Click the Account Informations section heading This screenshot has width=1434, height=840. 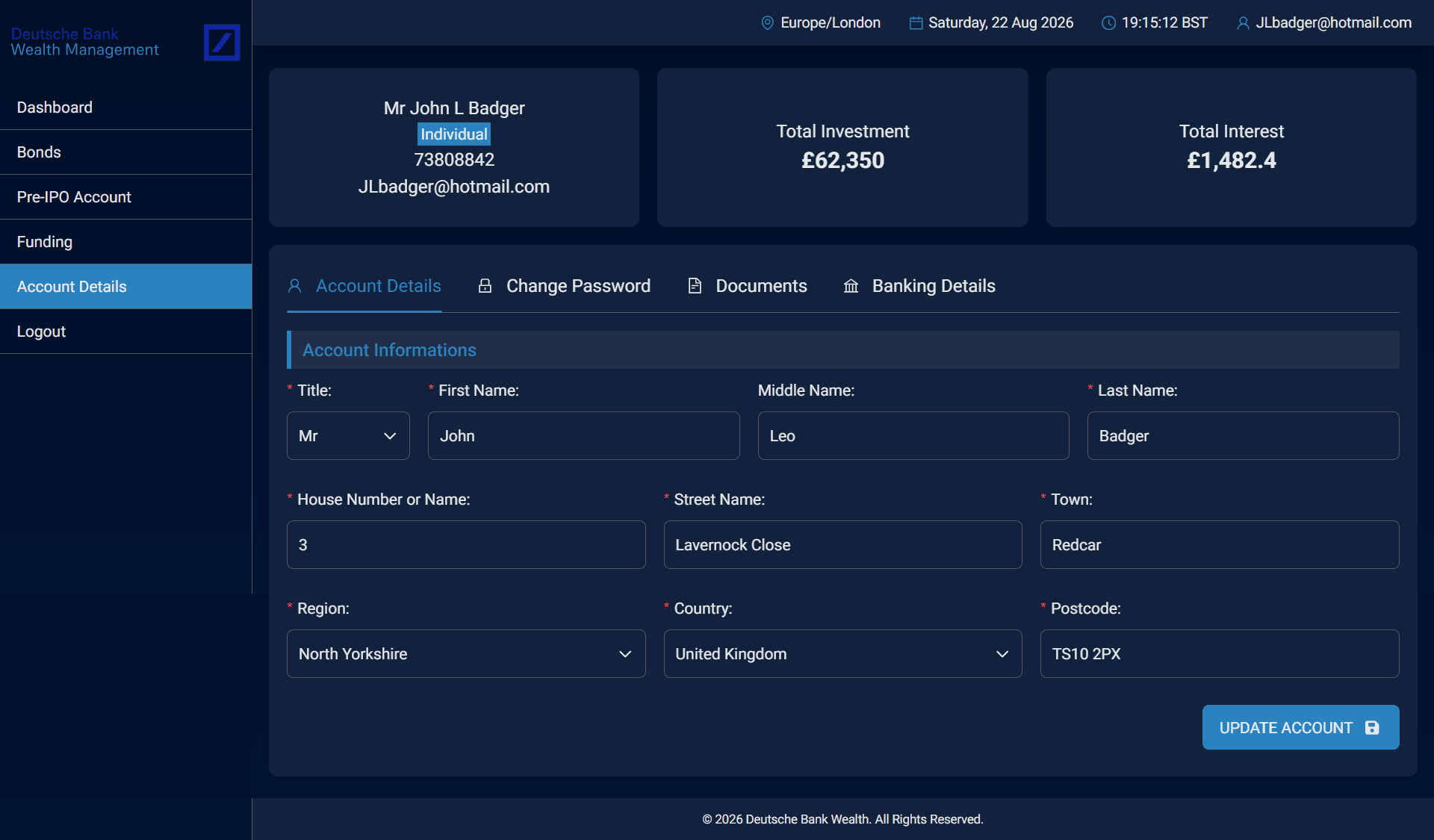click(x=389, y=350)
